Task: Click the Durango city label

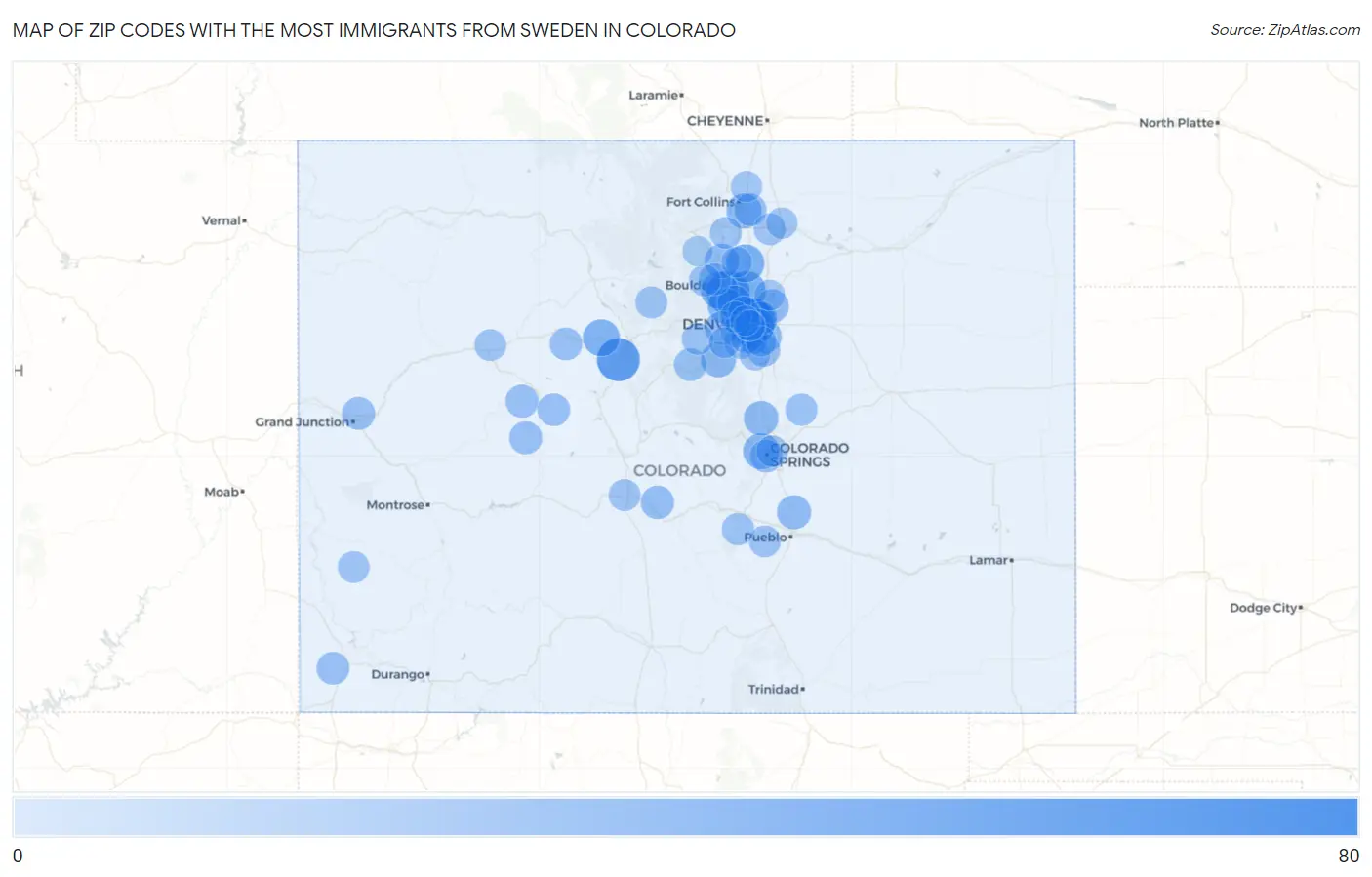Action: 400,674
